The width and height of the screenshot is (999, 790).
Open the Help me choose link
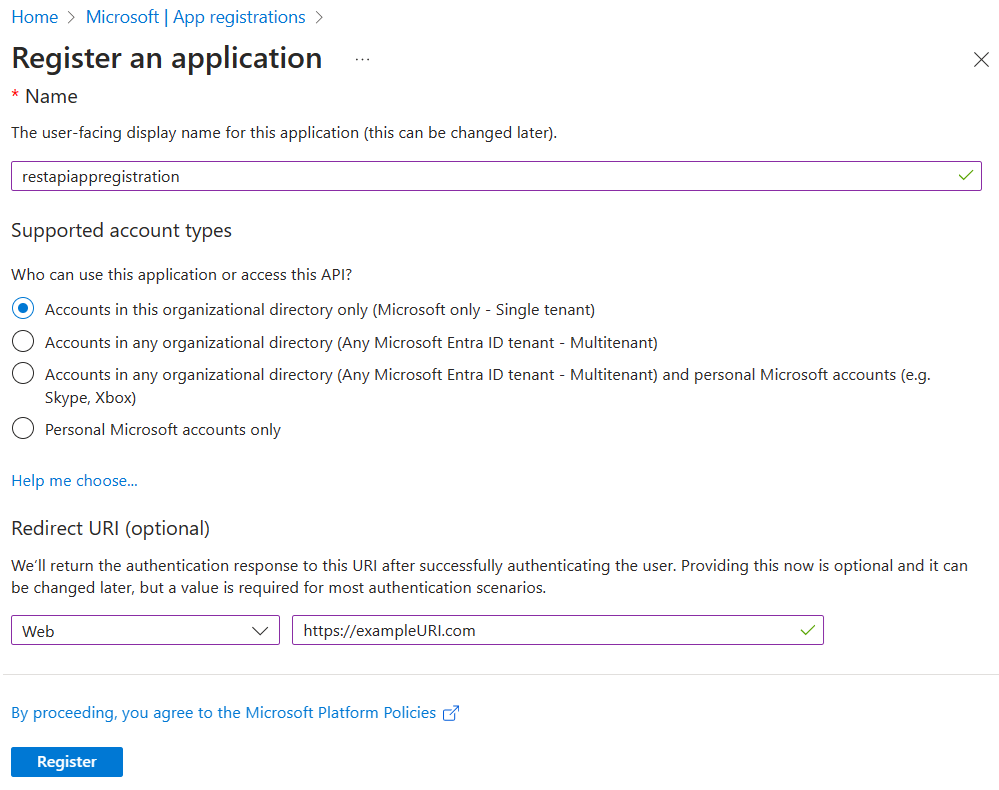74,480
